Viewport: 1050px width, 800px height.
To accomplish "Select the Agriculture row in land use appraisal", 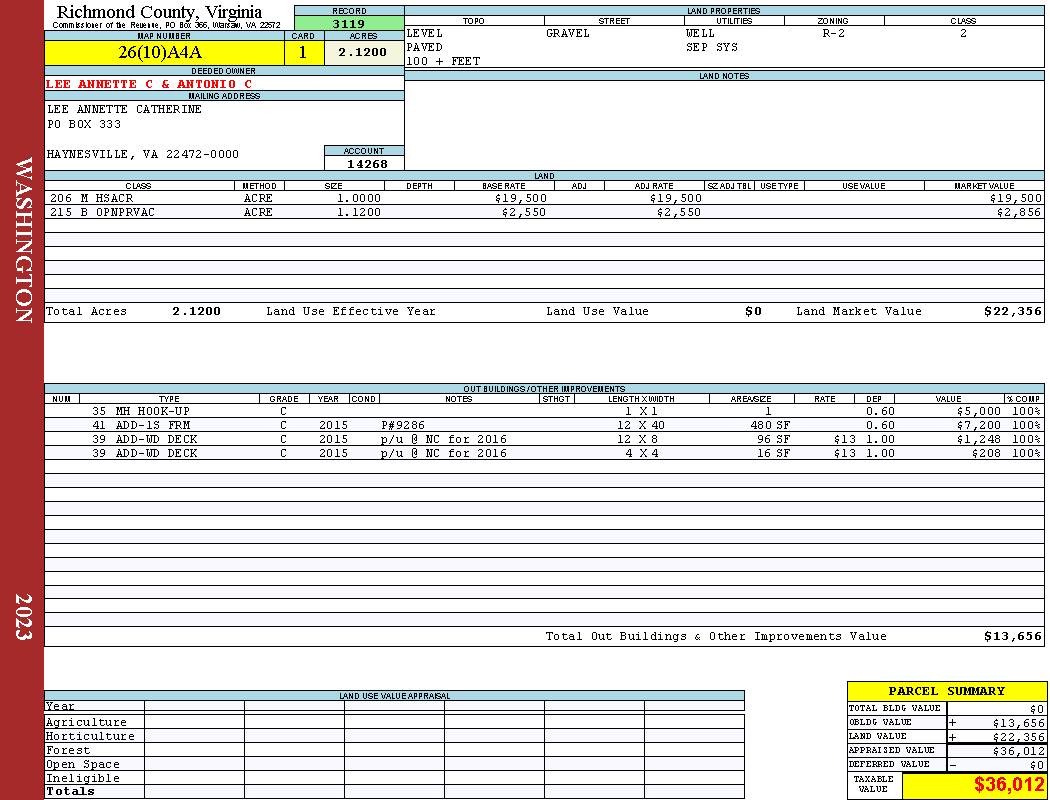I will tap(394, 722).
